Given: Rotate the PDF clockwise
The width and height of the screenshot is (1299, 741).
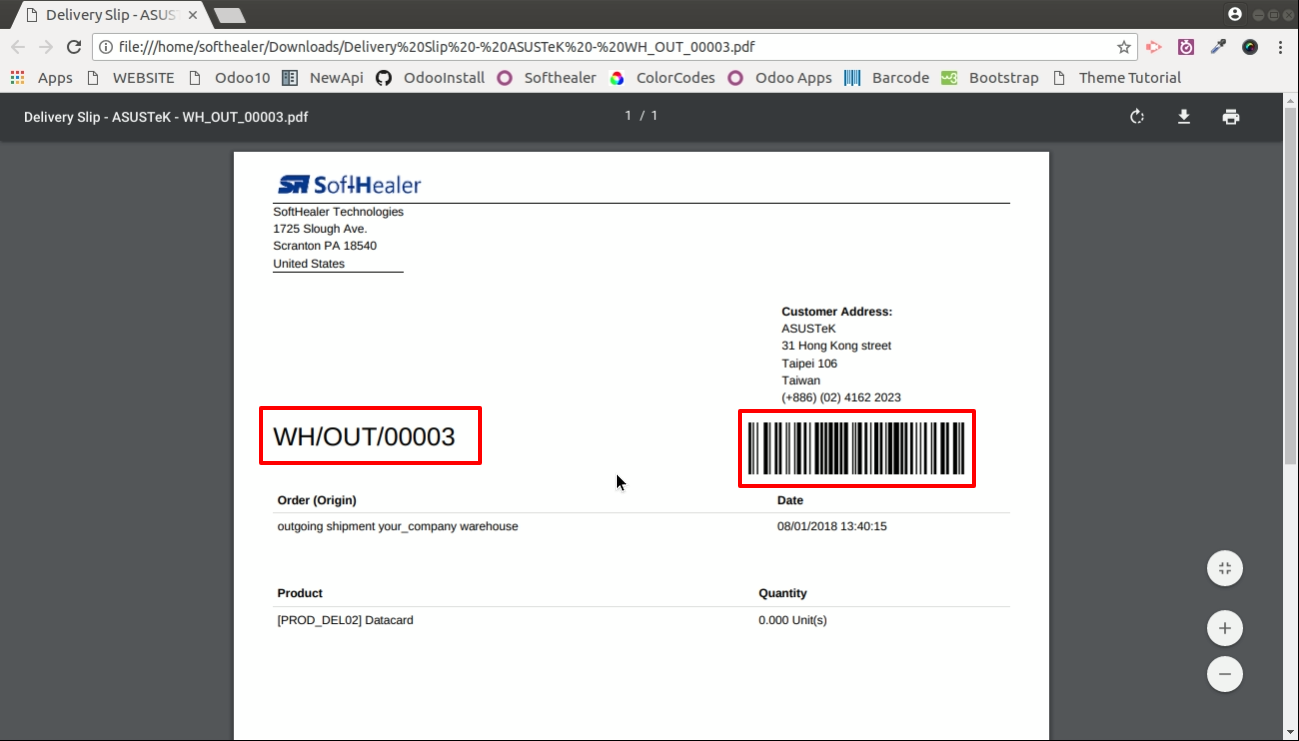Looking at the screenshot, I should click(x=1137, y=117).
